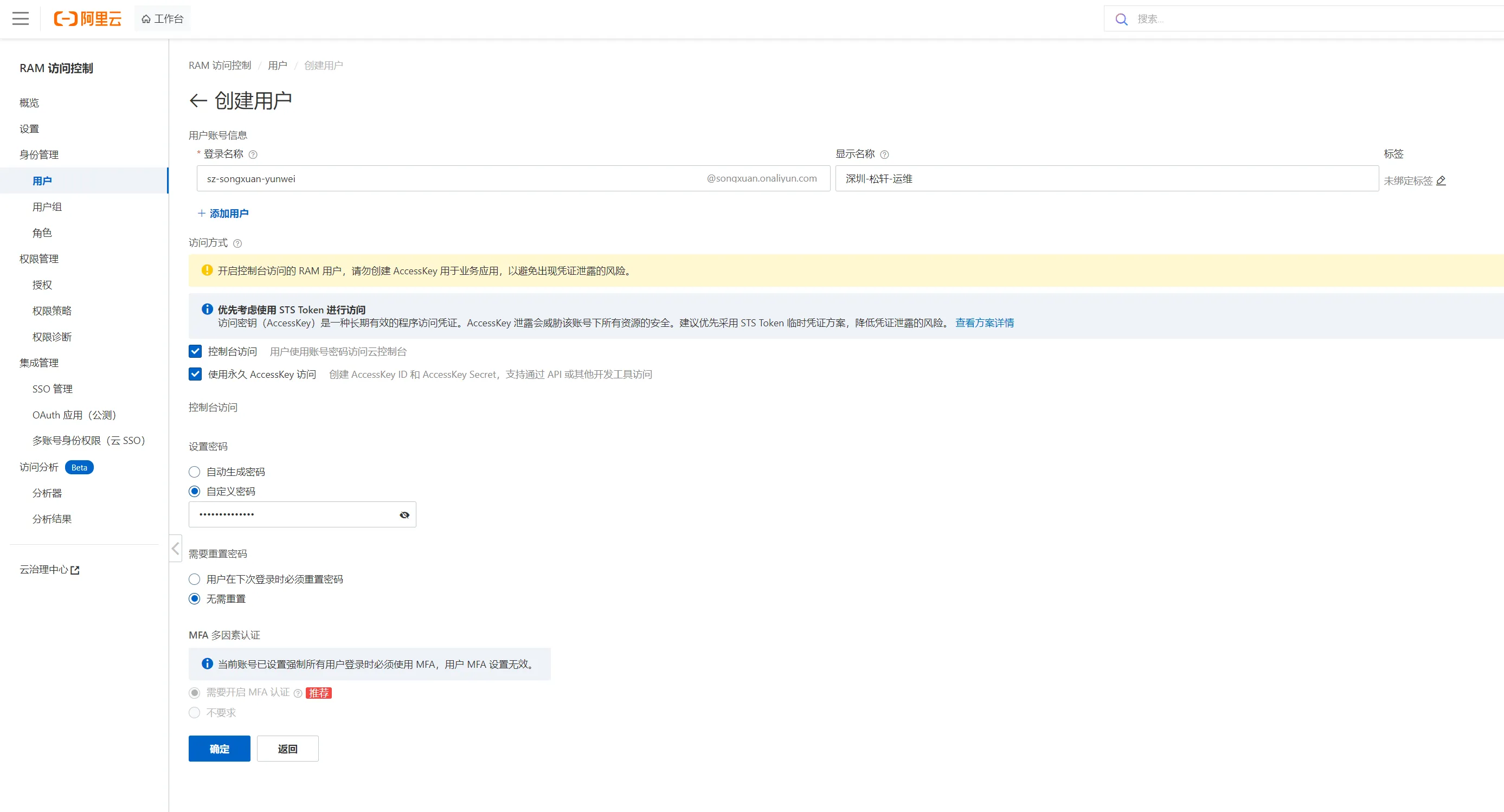Uncheck the 控制台访问 checkbox

coord(195,351)
